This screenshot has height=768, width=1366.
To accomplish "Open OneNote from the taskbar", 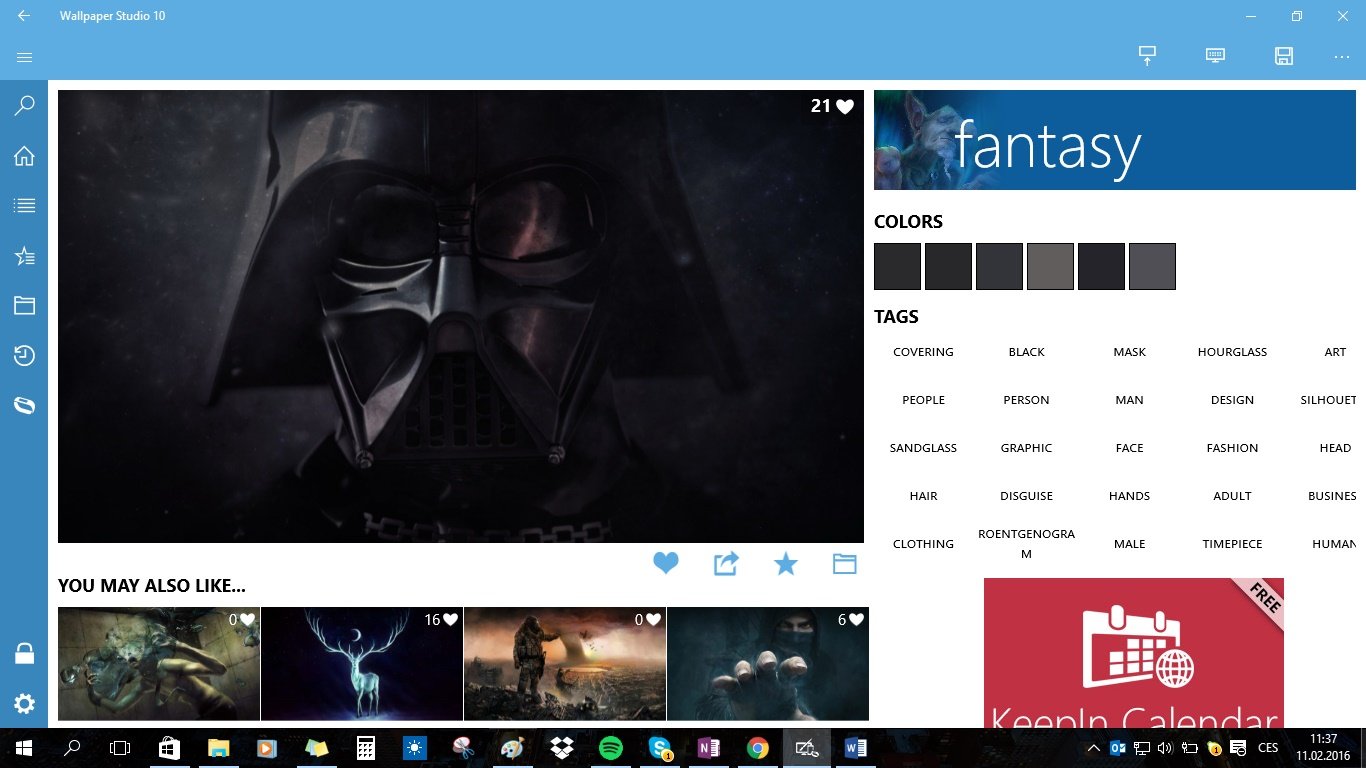I will [x=709, y=748].
